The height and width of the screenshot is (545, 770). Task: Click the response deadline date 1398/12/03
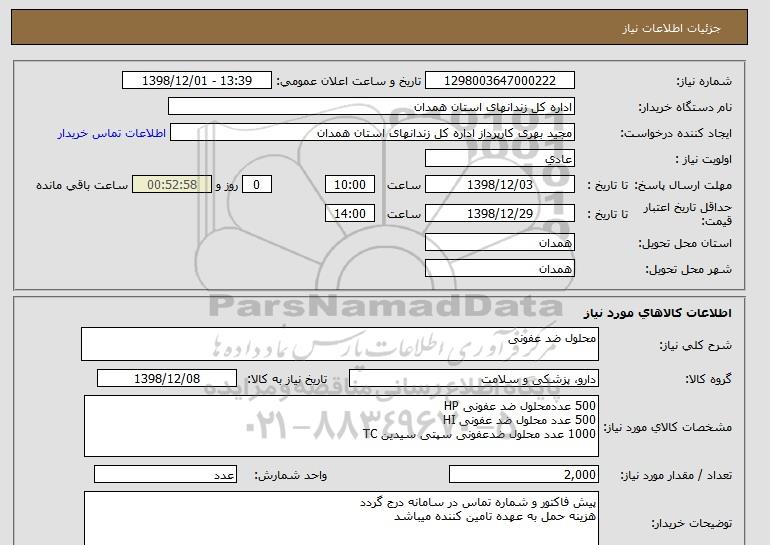click(x=499, y=185)
